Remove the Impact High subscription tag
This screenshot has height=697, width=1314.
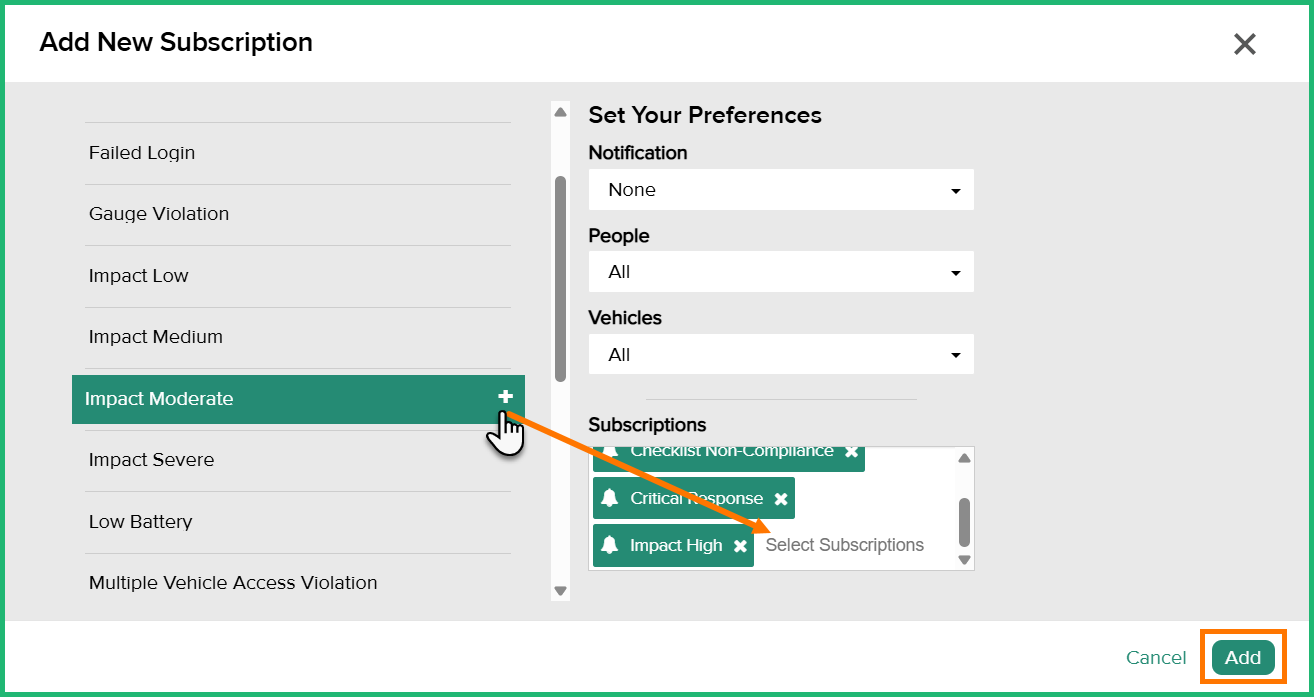click(740, 546)
